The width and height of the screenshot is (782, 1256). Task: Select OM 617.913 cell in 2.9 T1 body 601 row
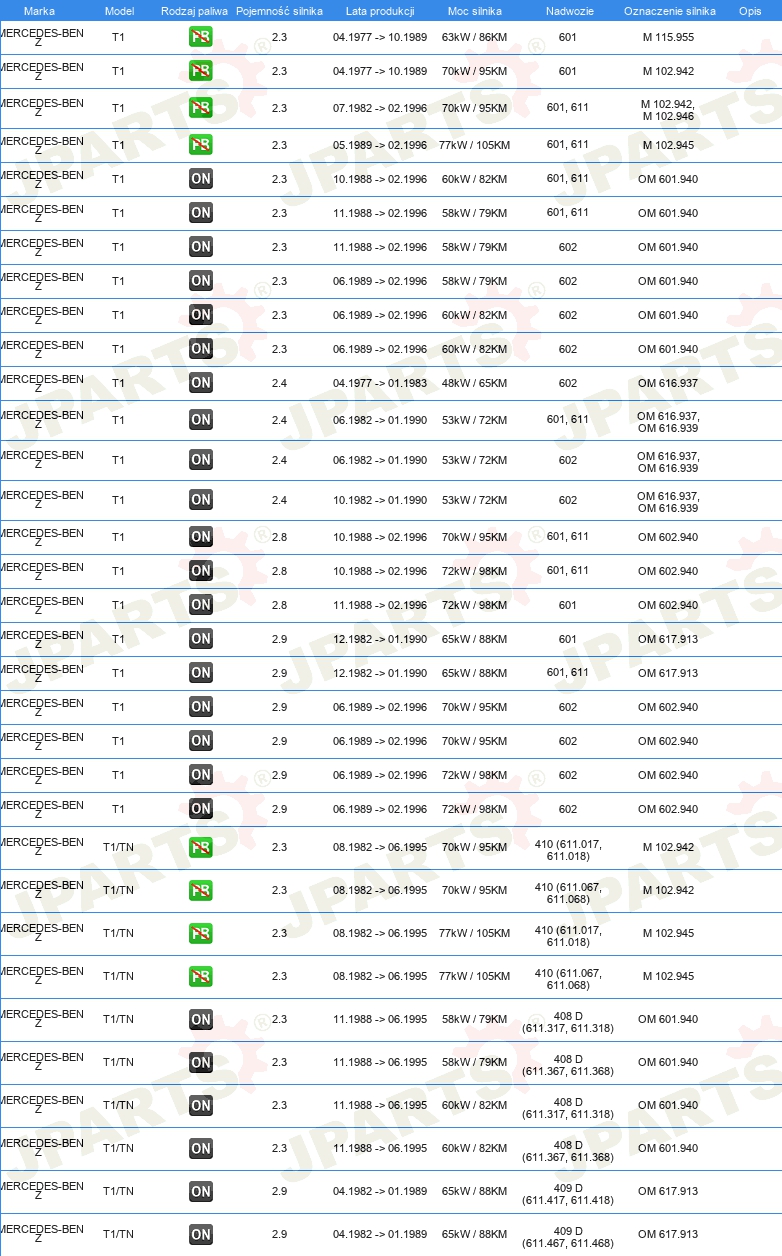pos(668,639)
